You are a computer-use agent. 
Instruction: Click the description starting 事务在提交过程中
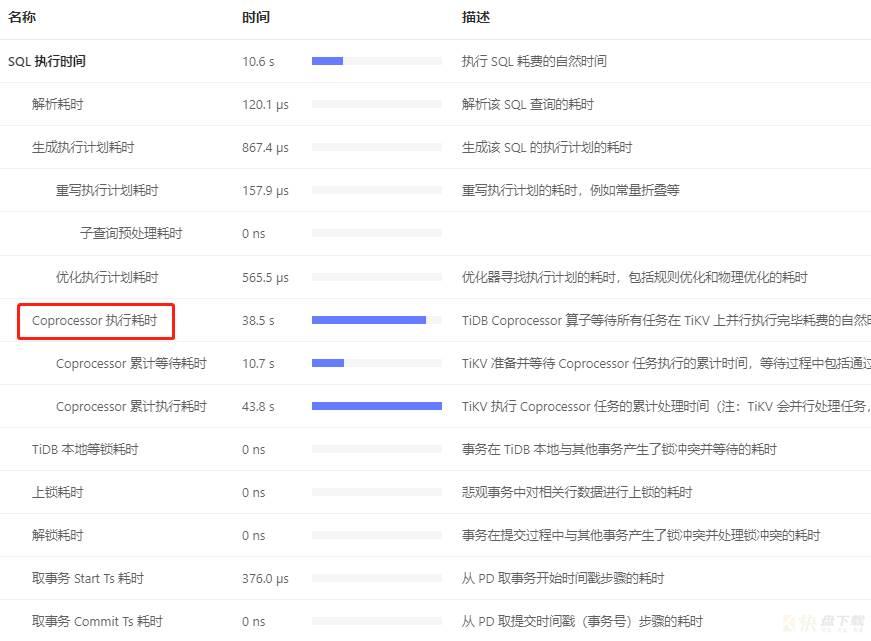point(641,535)
